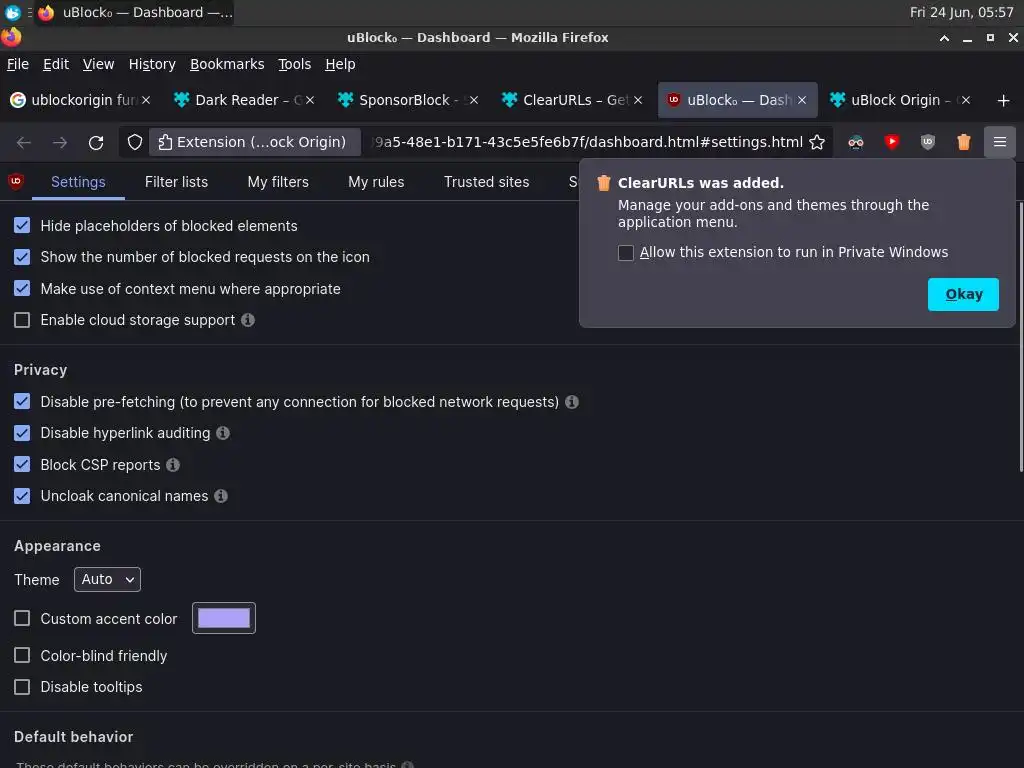Switch to the uBlock Origin add-ons browser tab
1024x768 pixels.
(x=900, y=101)
